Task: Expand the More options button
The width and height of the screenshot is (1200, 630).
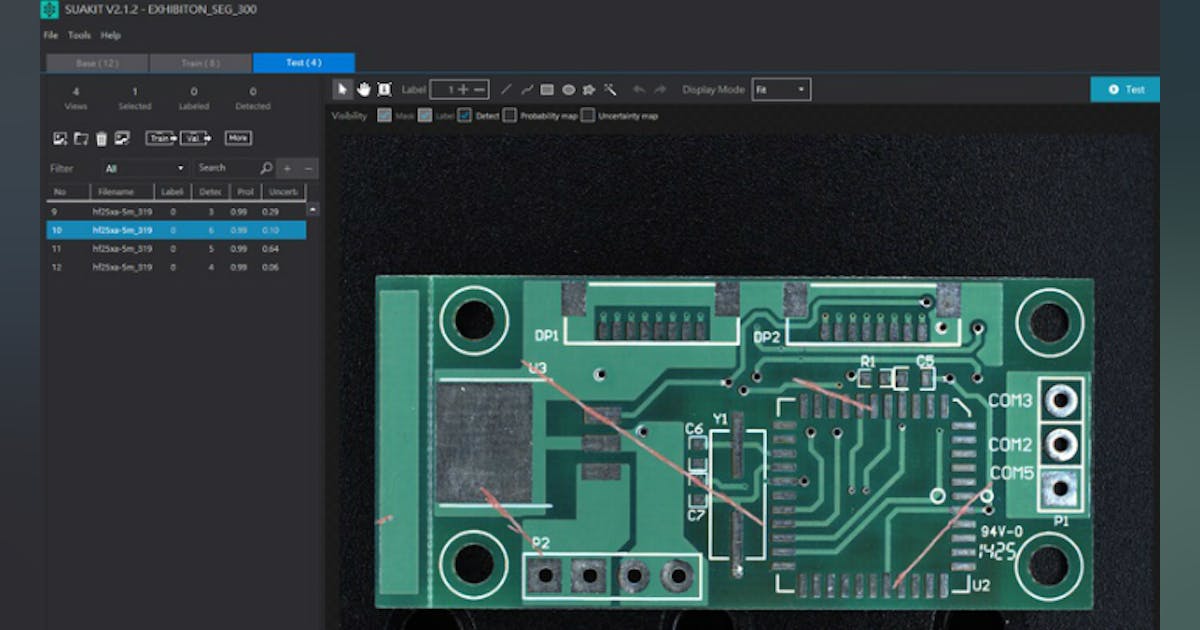Action: point(238,138)
